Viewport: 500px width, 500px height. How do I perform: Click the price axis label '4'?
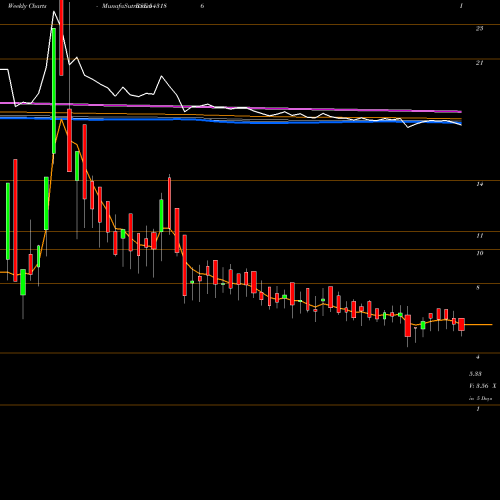[478, 357]
